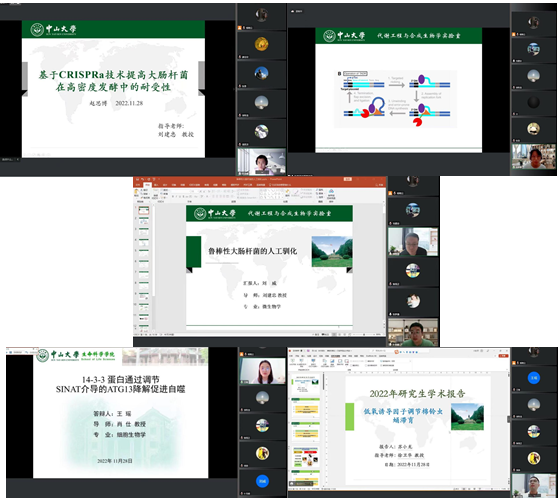Viewport: 559px width, 499px height.
Task: Click the orange sign-in button in PowerPoint title bar
Action: point(348,179)
